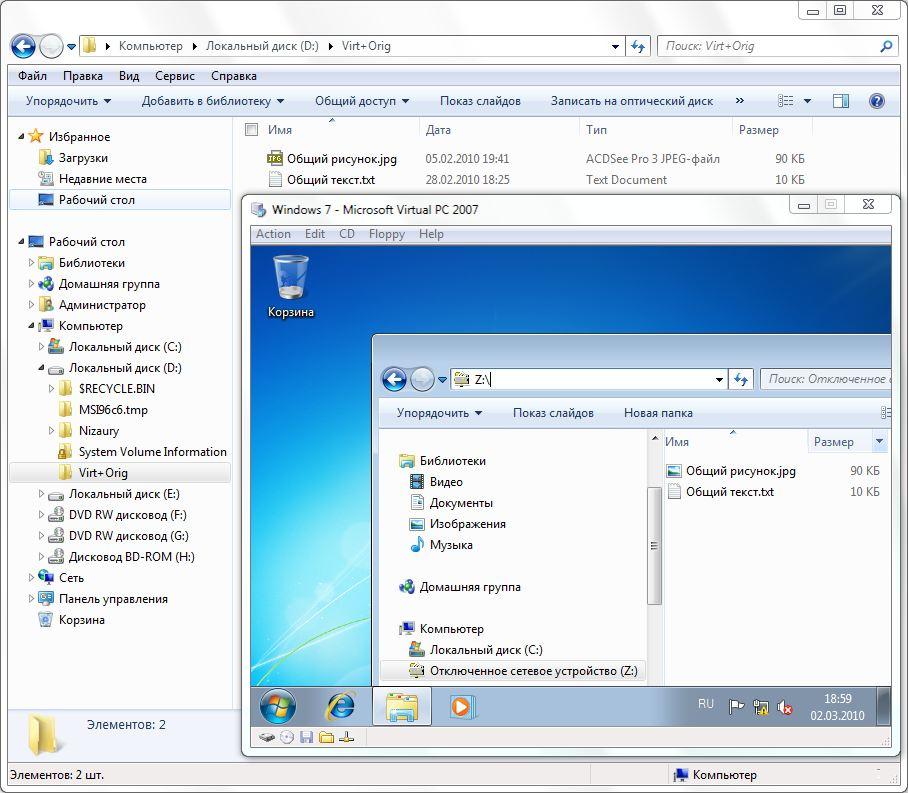Open the Floppy menu in Virtual PC

[386, 234]
